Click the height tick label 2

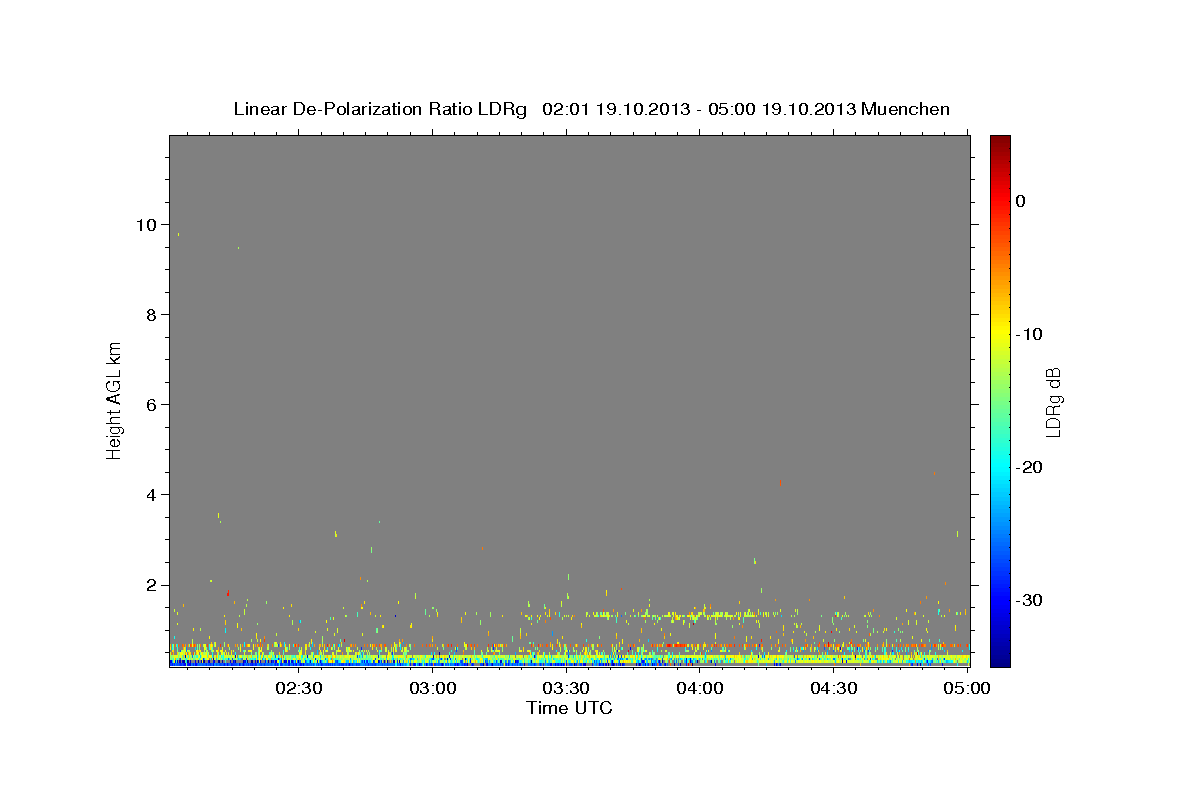150,584
